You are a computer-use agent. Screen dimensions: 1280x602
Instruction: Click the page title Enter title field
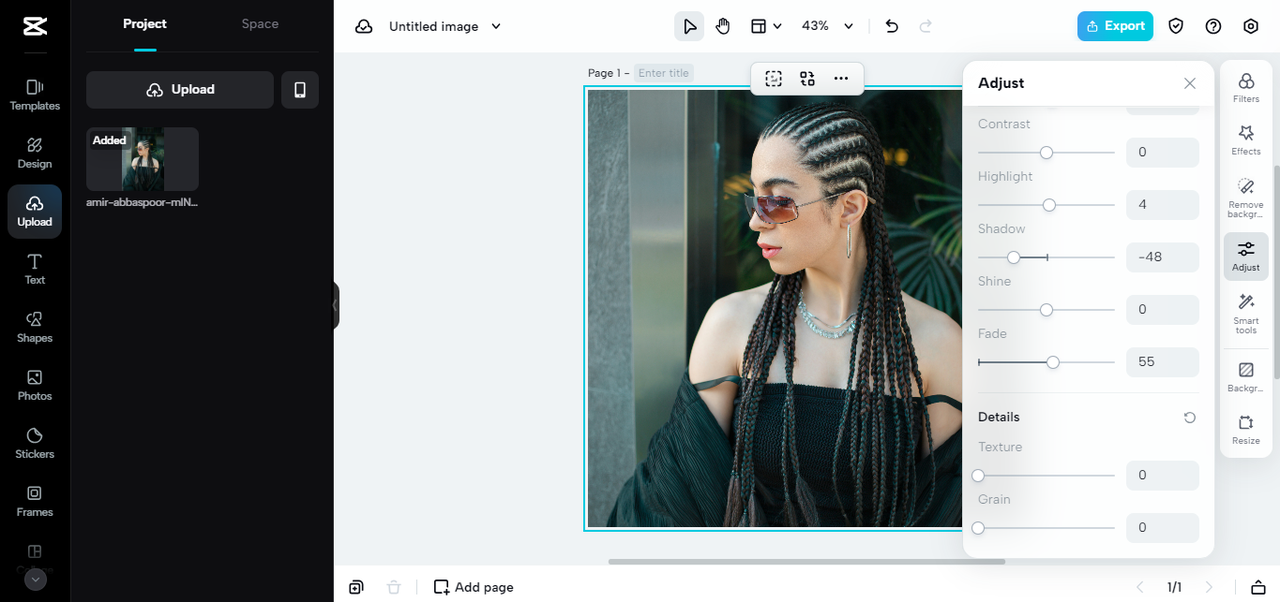point(664,73)
